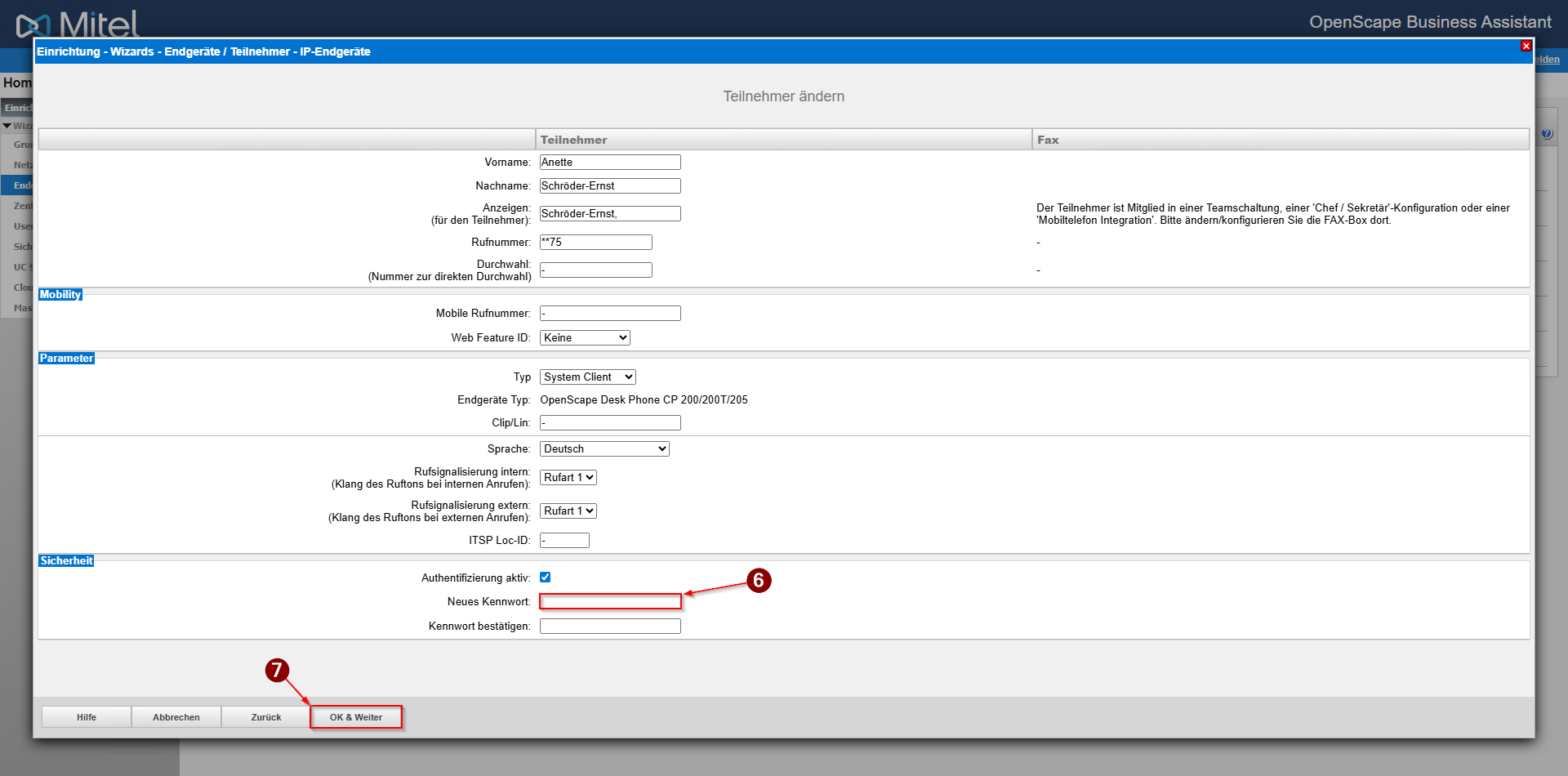Viewport: 1568px width, 776px height.
Task: Click the ITSP Loc-ID field
Action: 564,541
